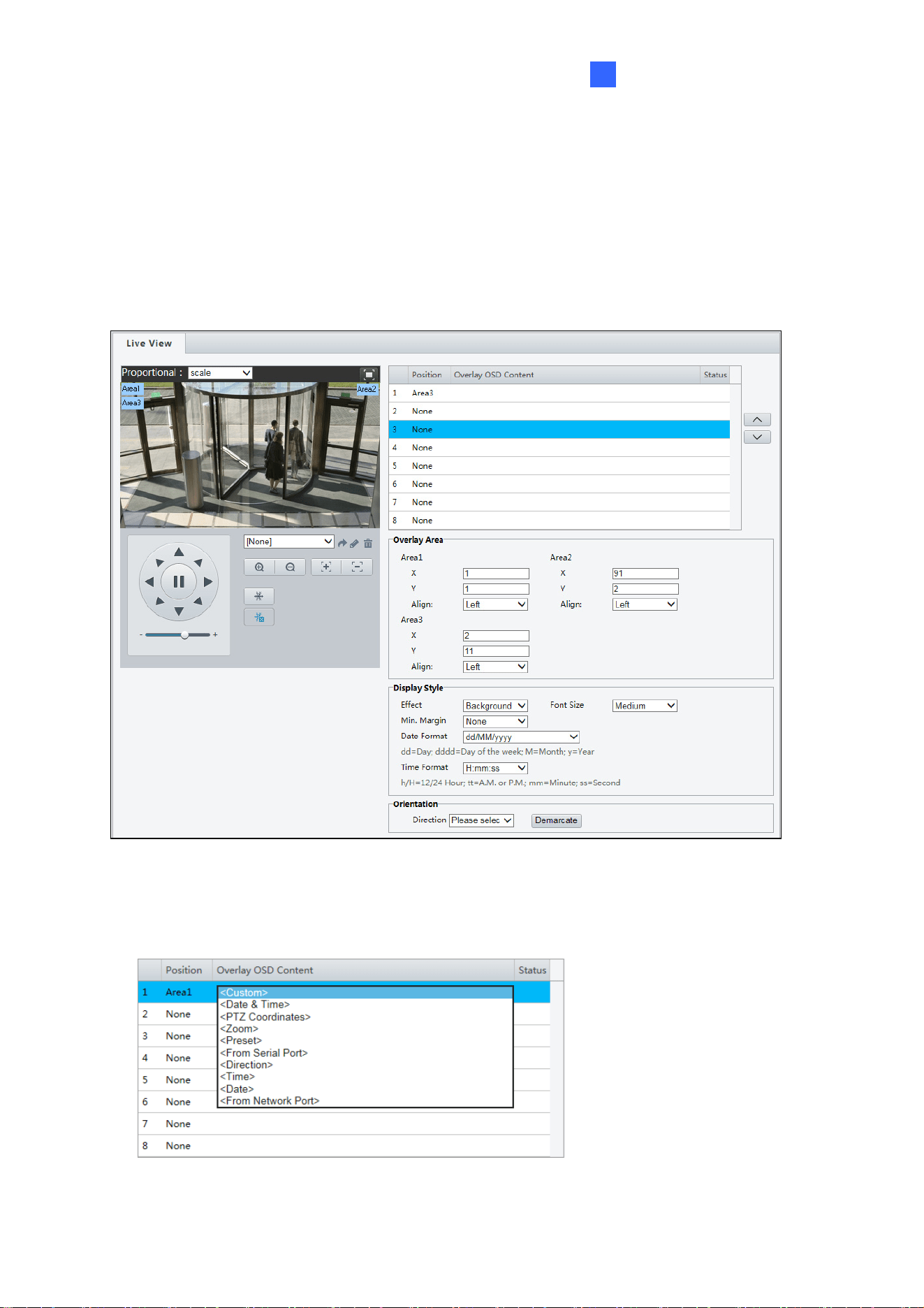This screenshot has height=1308, width=924.
Task: Move camera down-right with diagonal PTZ arrow
Action: click(198, 601)
